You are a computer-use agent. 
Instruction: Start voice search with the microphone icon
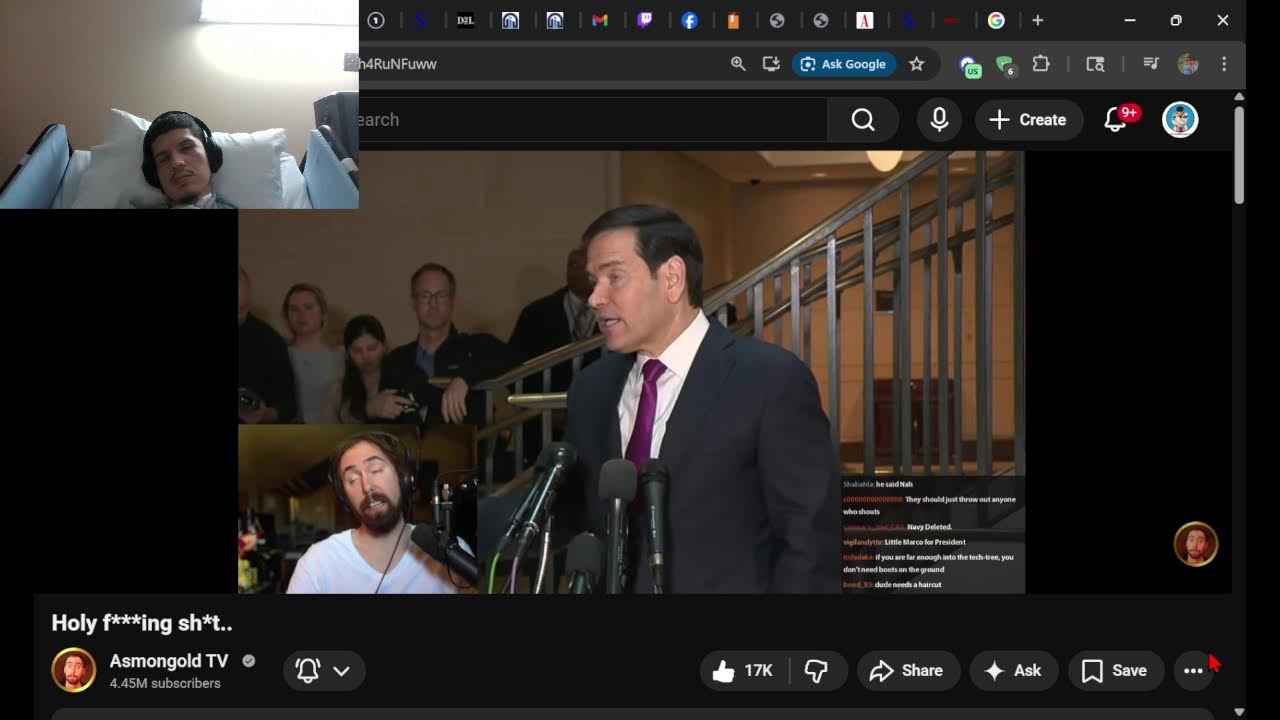[x=939, y=120]
